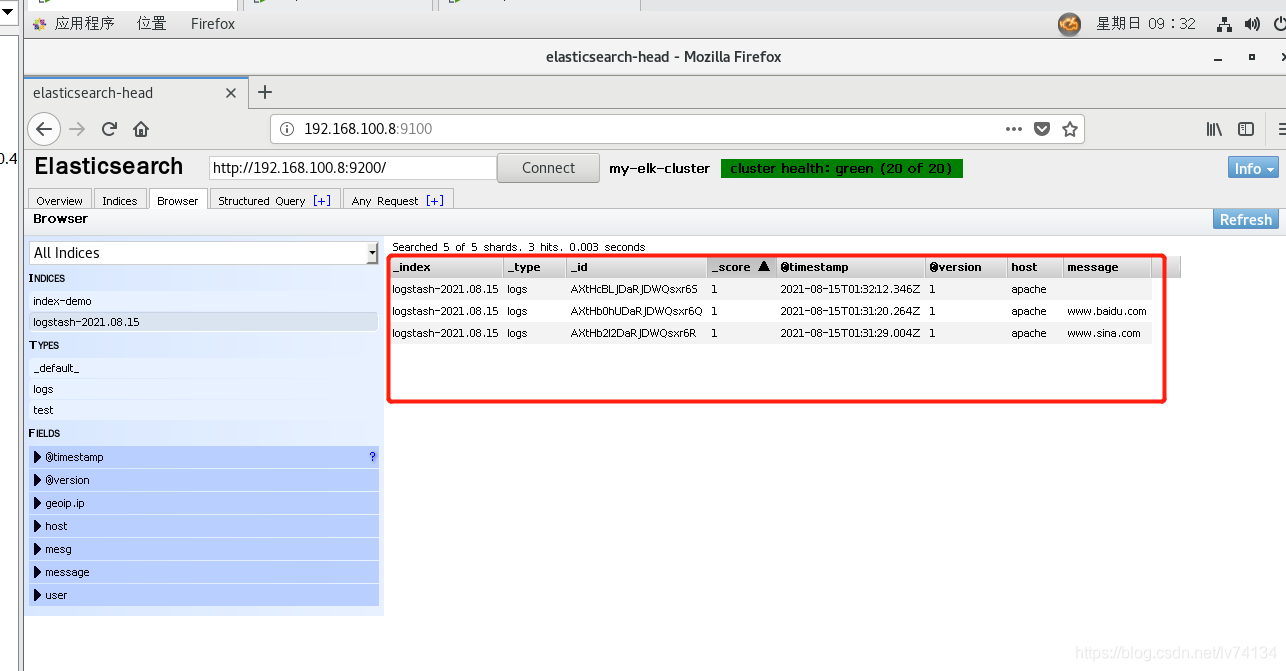Switch to the Overview tab

[x=60, y=200]
